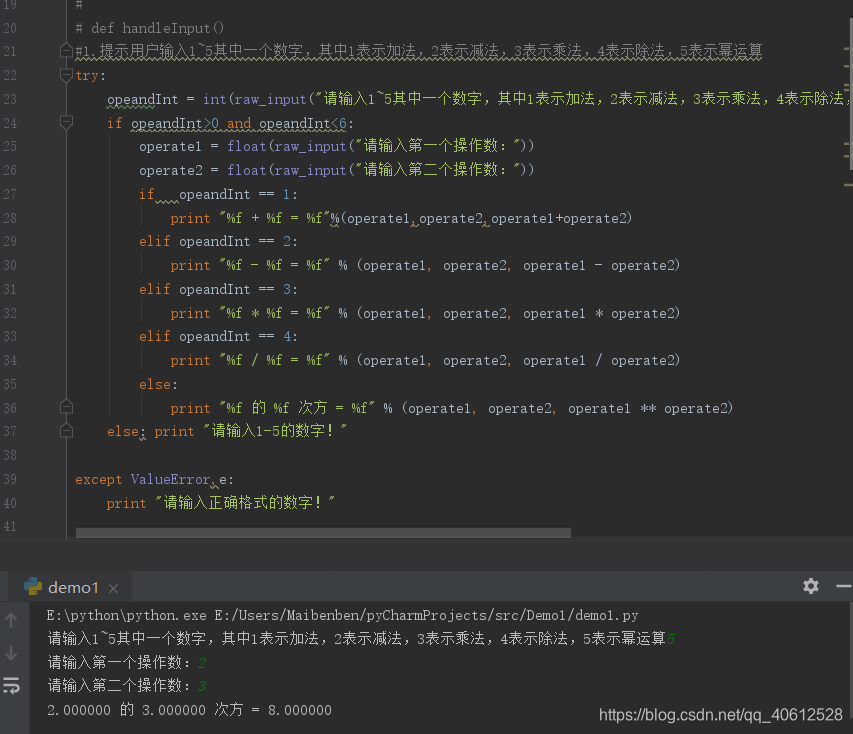
Task: Click 'elif opeandInt == 3:' line
Action: [x=218, y=289]
